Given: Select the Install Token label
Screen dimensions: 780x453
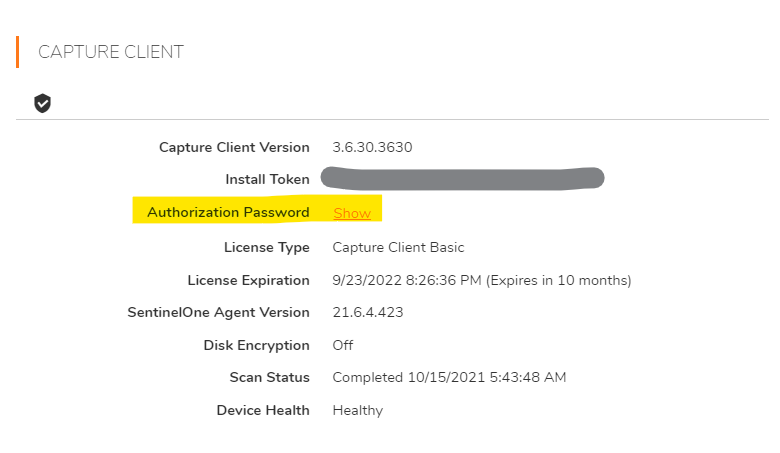Looking at the screenshot, I should tap(267, 179).
